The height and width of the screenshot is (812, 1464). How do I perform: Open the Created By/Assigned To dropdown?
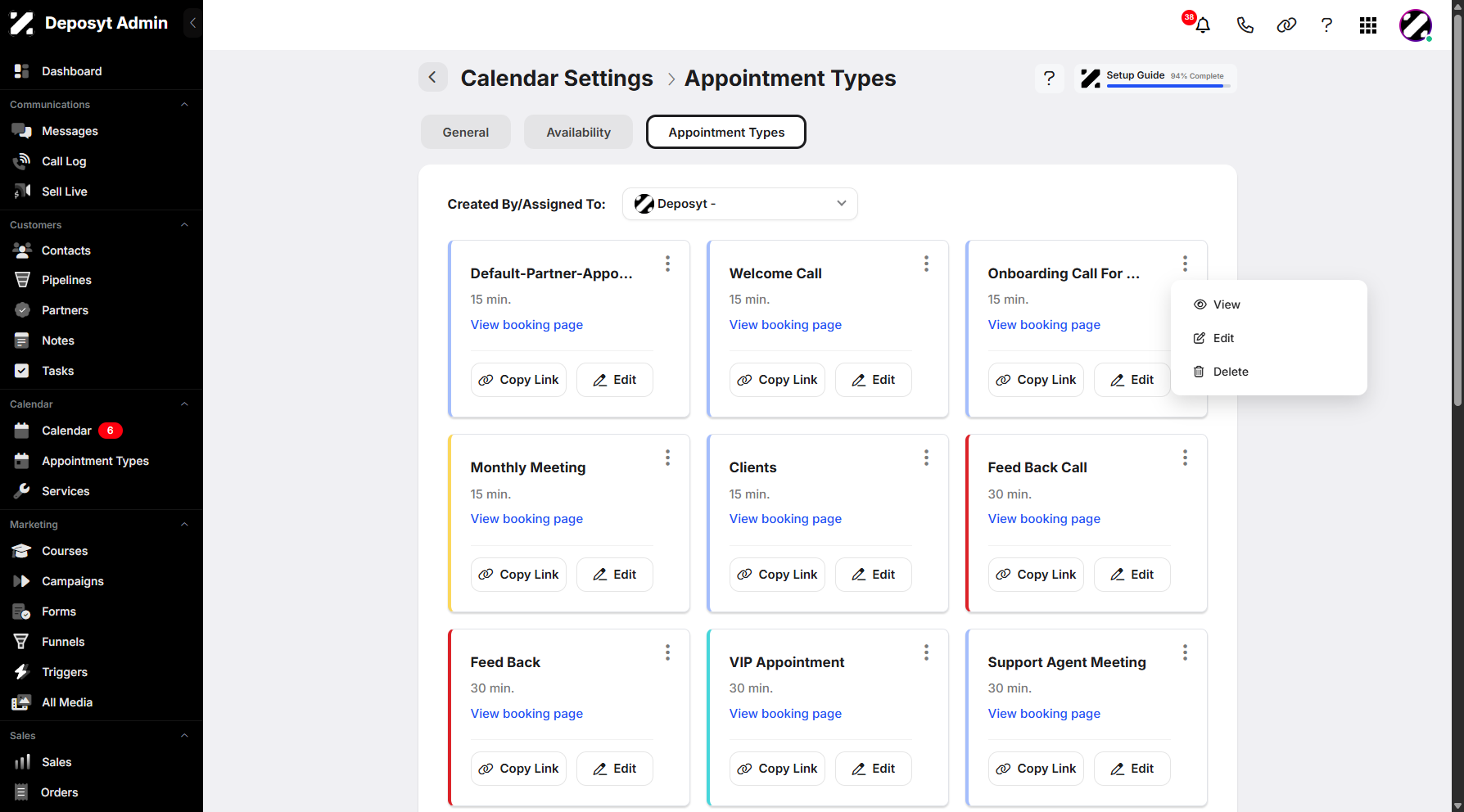740,204
